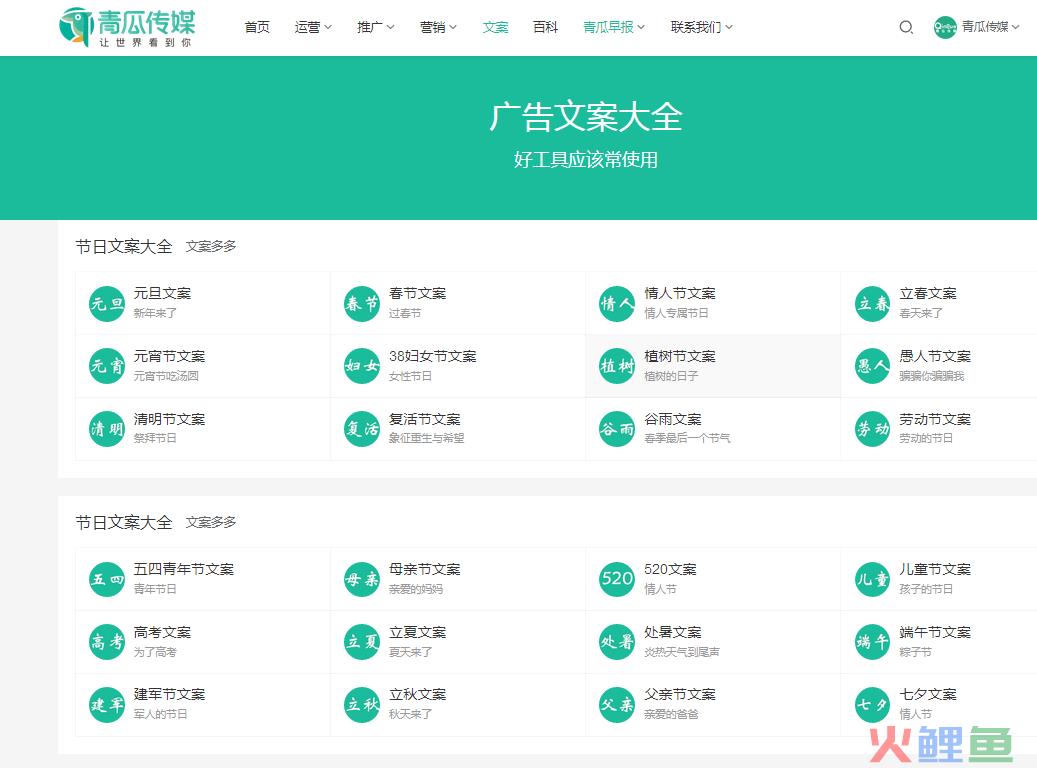This screenshot has width=1037, height=768.
Task: Open the 520文案 link
Action: pos(670,569)
